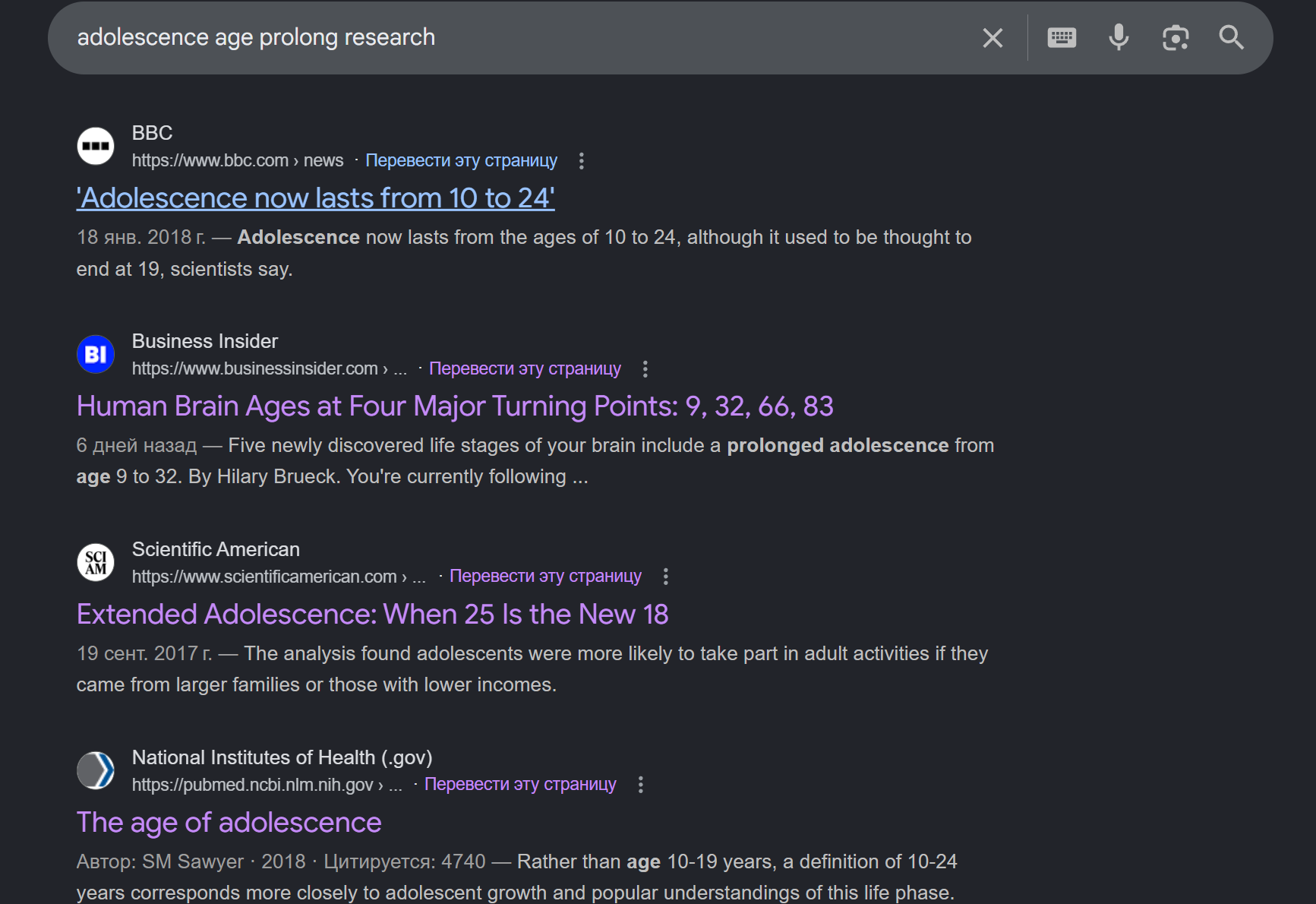Image resolution: width=1316 pixels, height=904 pixels.
Task: Translate the Scientific American page link
Action: [x=545, y=577]
